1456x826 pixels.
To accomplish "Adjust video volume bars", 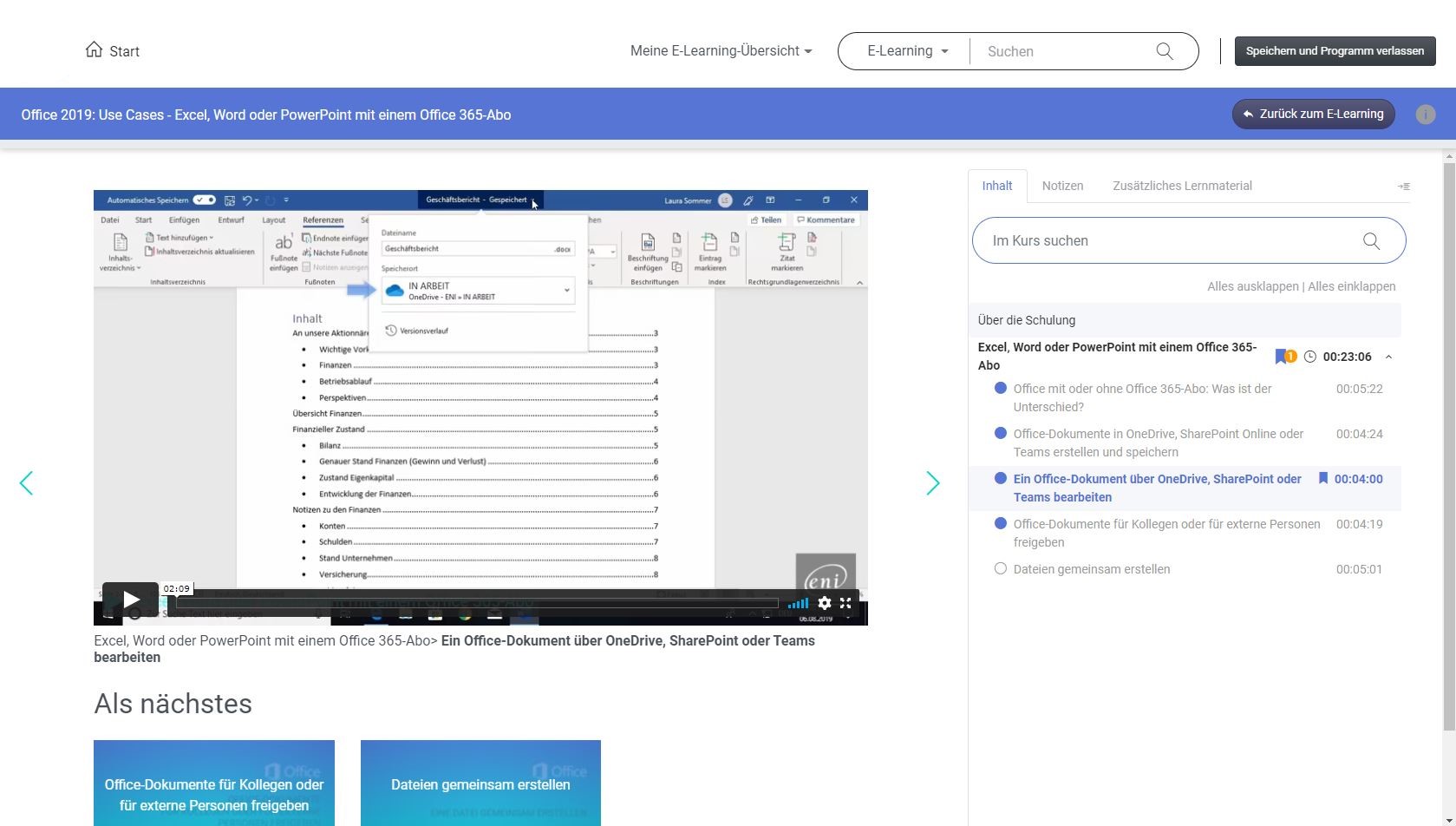I will pyautogui.click(x=798, y=603).
